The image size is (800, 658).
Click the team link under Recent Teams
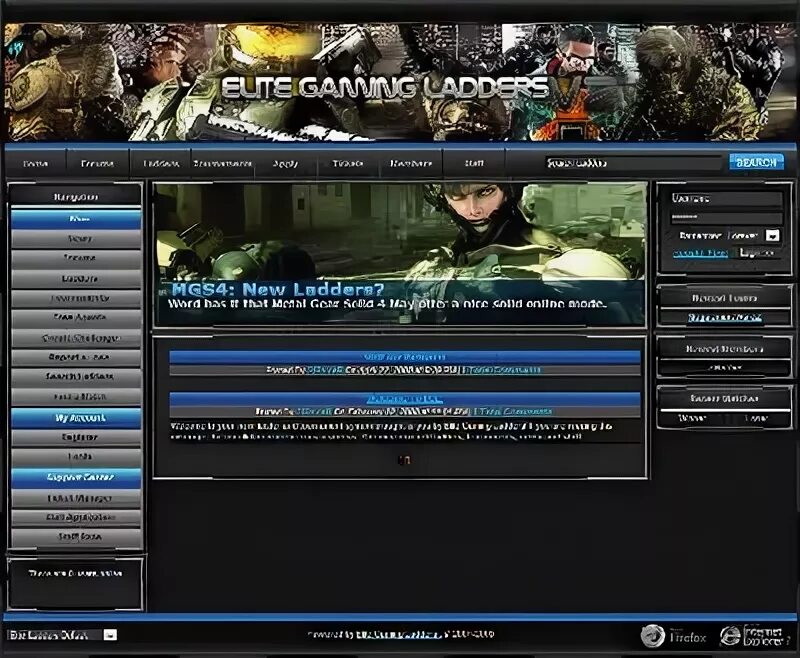coord(724,318)
